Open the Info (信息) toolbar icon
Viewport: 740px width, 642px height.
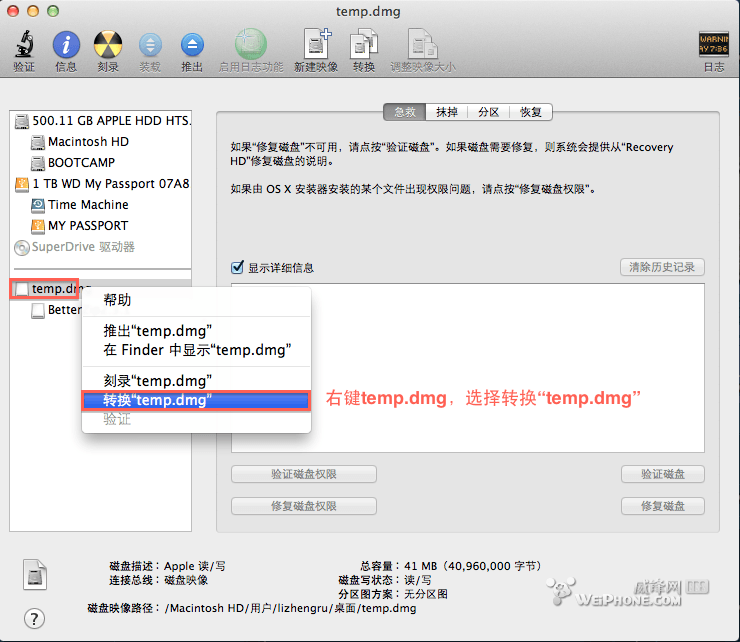pos(66,46)
